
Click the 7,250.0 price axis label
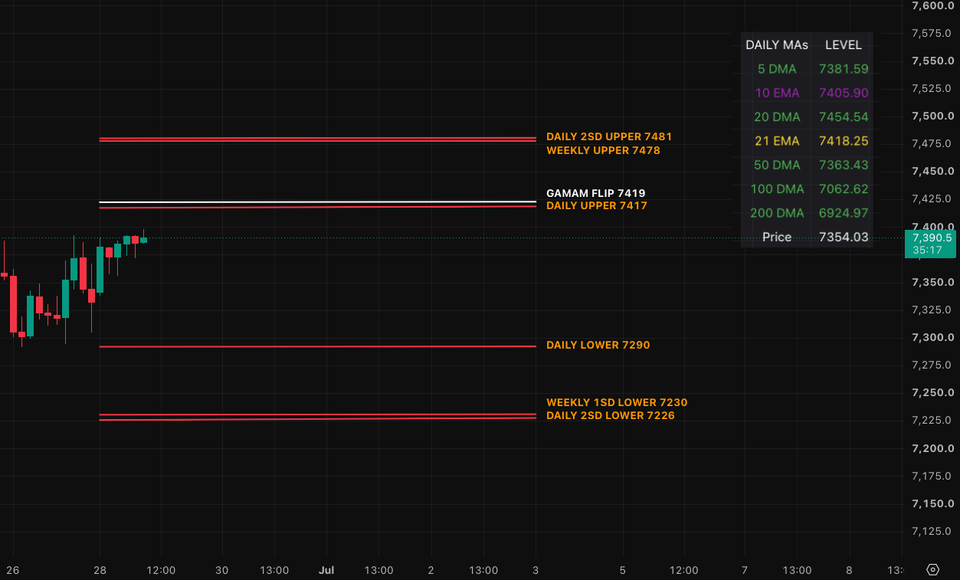(932, 393)
